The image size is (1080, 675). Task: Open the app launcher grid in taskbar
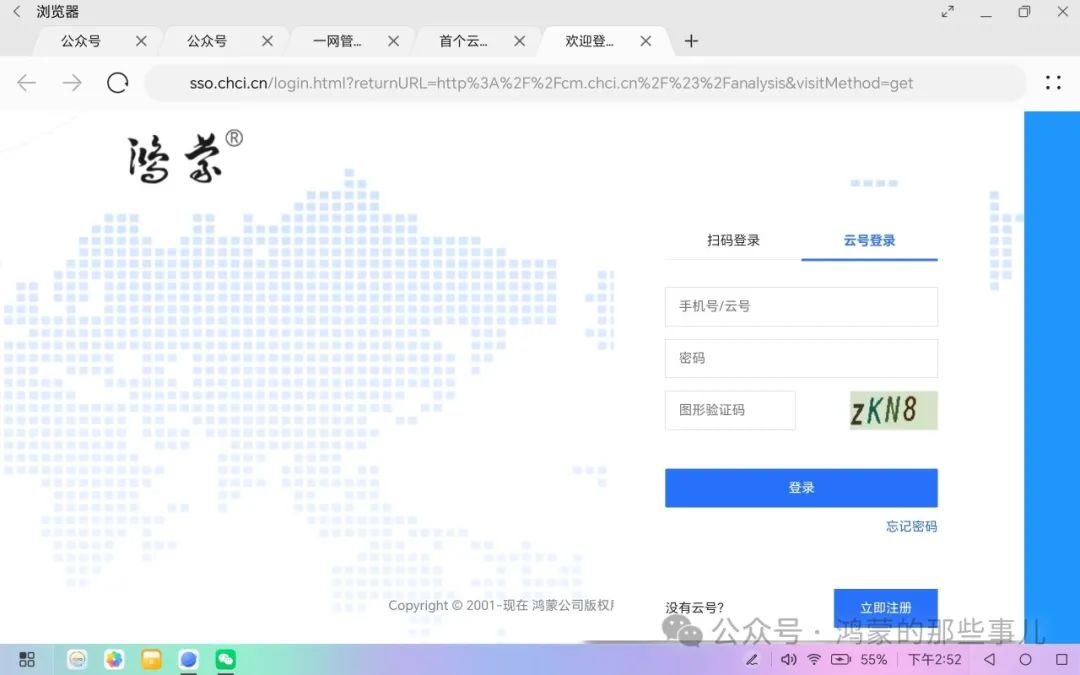(27, 659)
